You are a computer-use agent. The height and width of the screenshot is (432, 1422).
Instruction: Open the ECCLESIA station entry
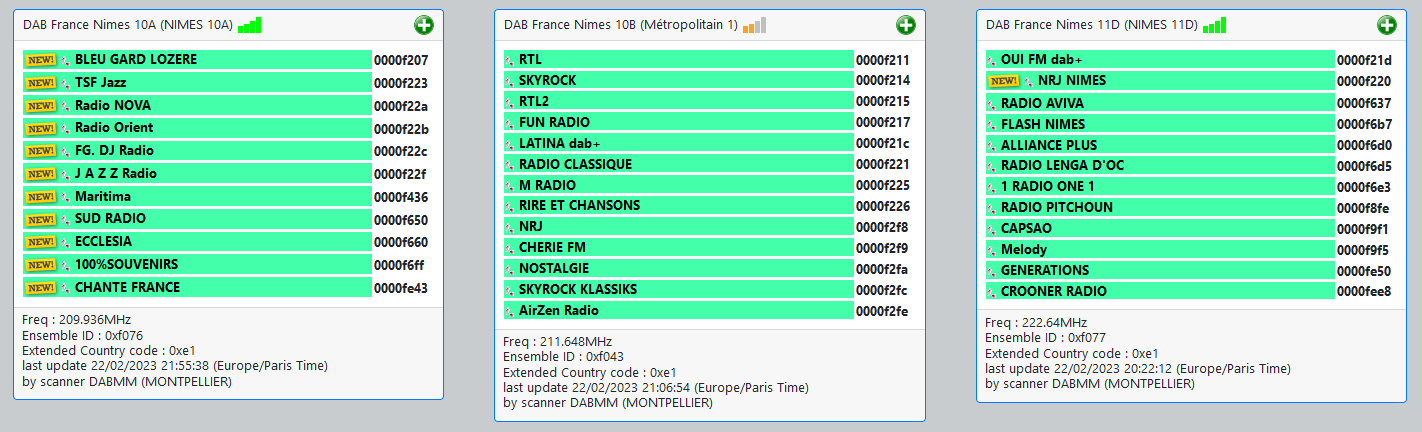point(197,242)
